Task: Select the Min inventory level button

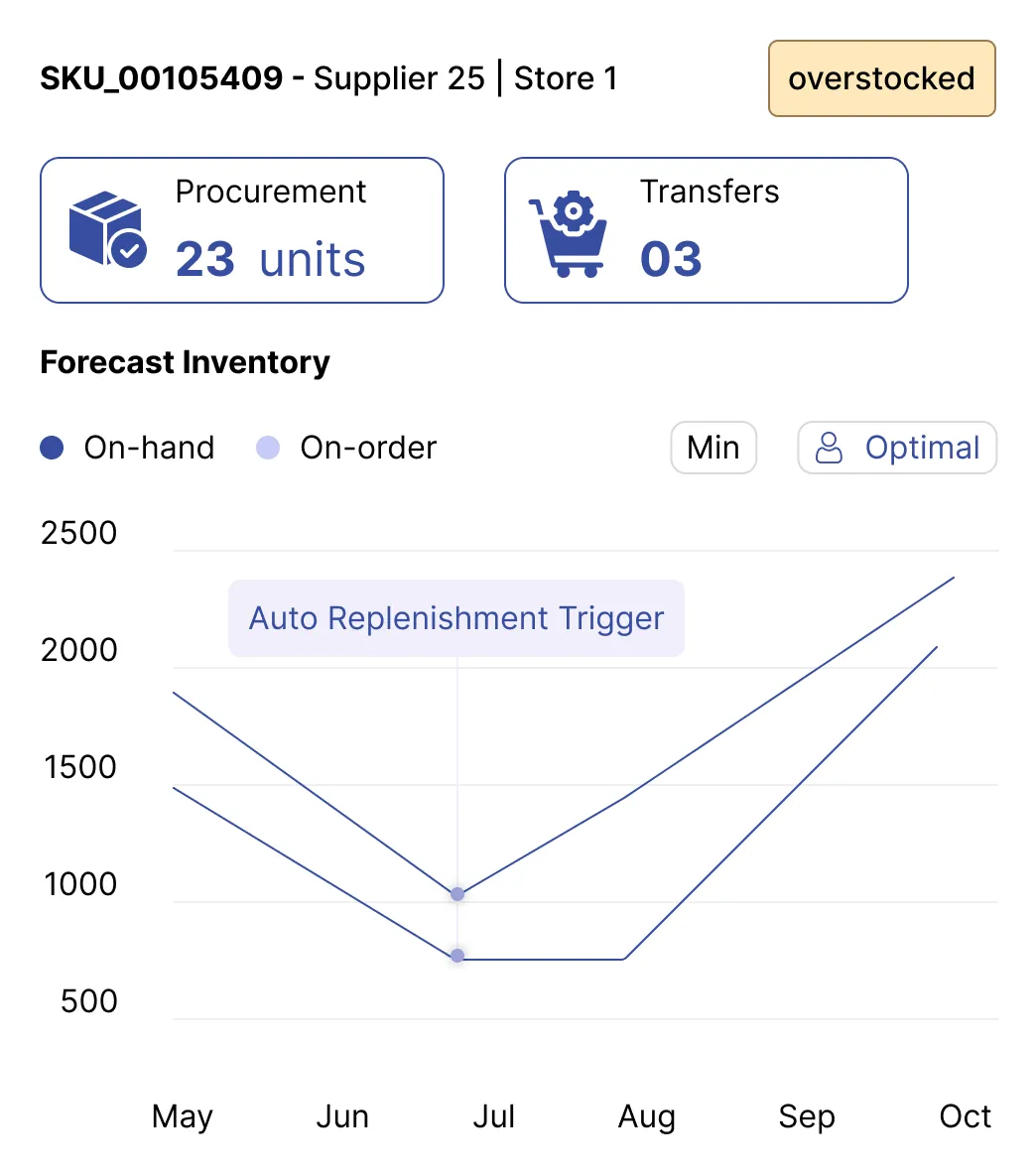Action: pyautogui.click(x=713, y=449)
